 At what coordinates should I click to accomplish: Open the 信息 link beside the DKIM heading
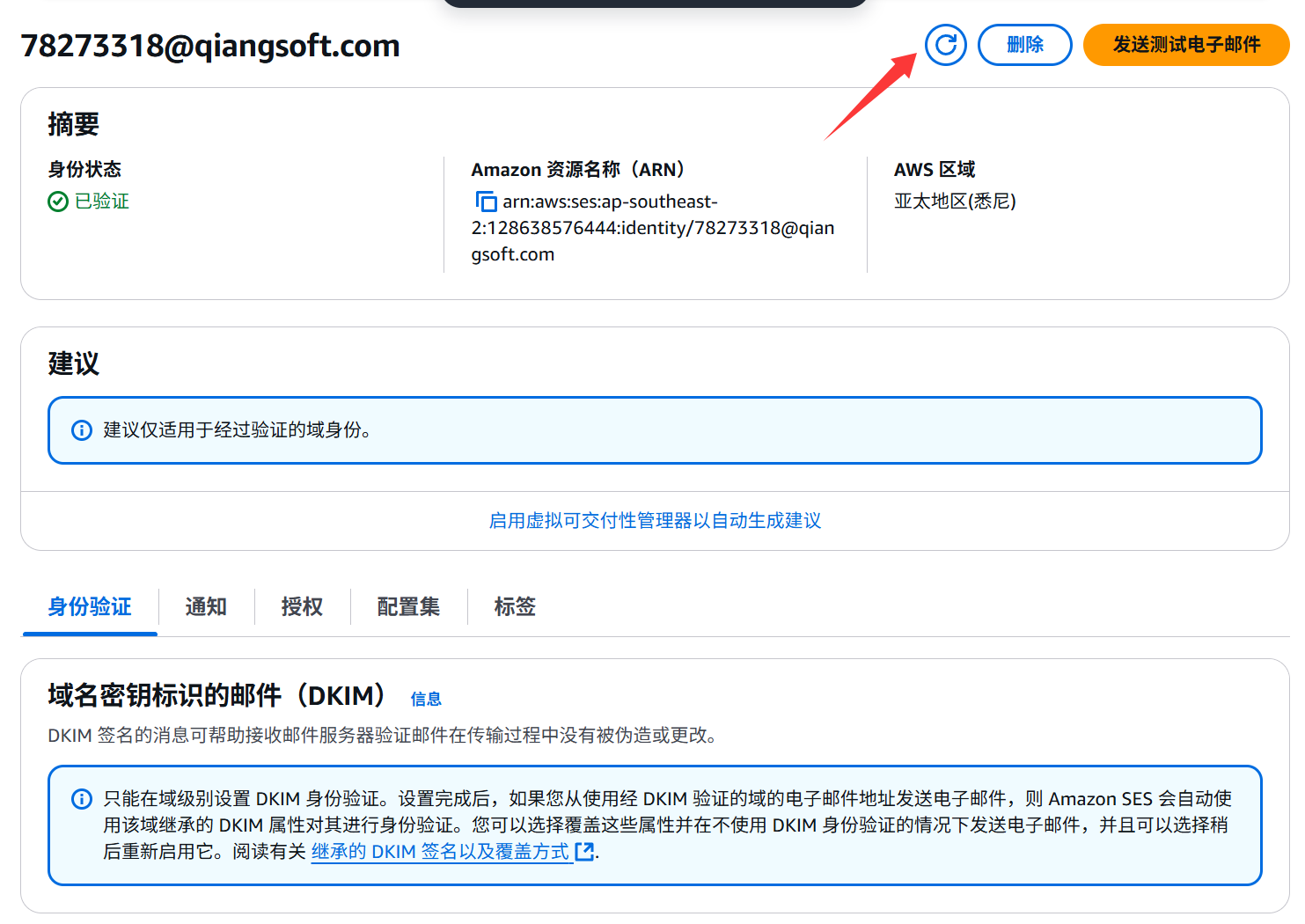[x=426, y=699]
